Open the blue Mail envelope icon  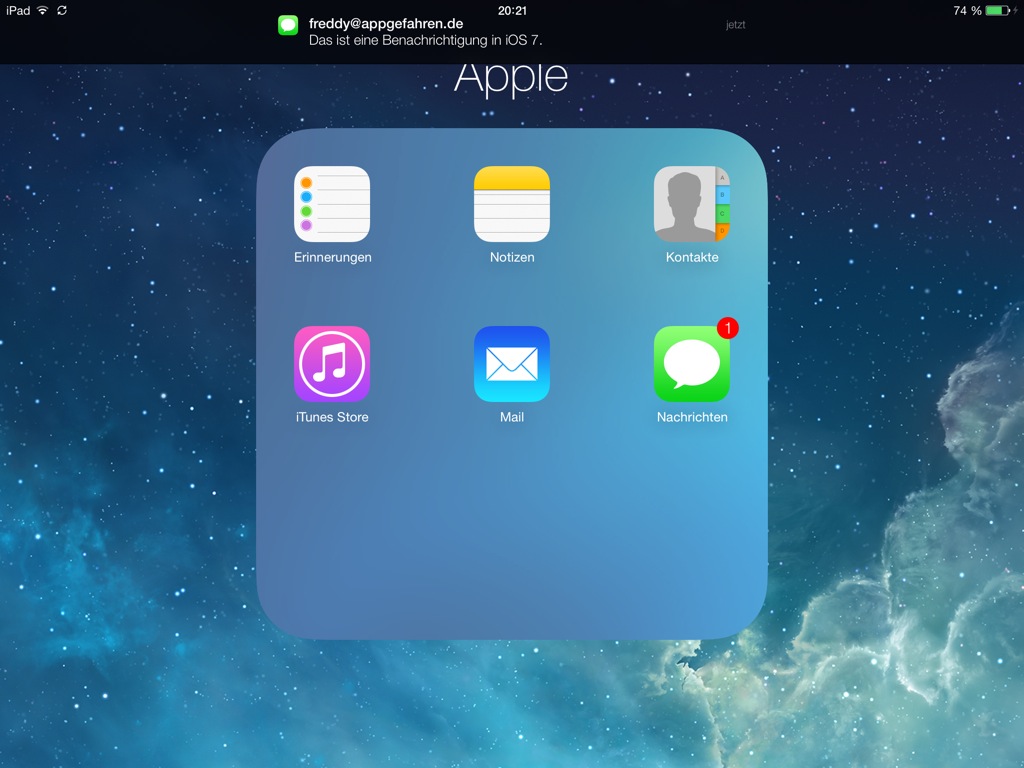click(512, 364)
